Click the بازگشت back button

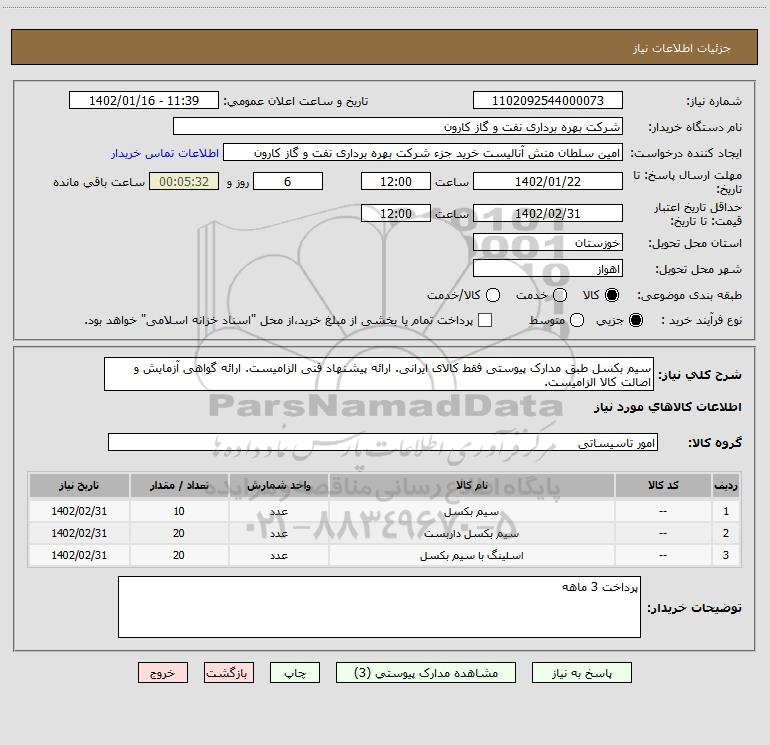(x=229, y=673)
